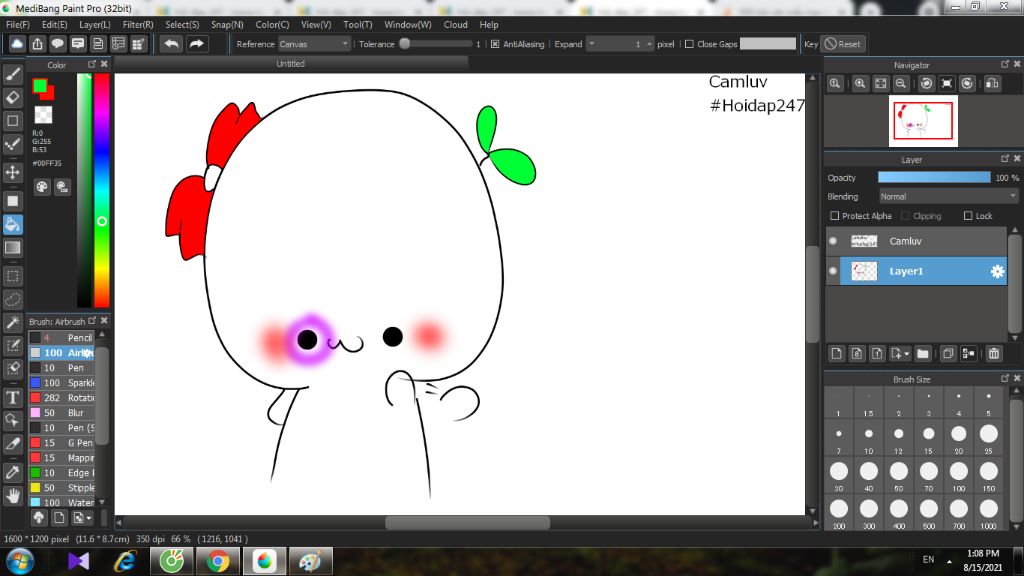Select the Stipple brush
Viewport: 1024px width, 576px height.
(62, 488)
